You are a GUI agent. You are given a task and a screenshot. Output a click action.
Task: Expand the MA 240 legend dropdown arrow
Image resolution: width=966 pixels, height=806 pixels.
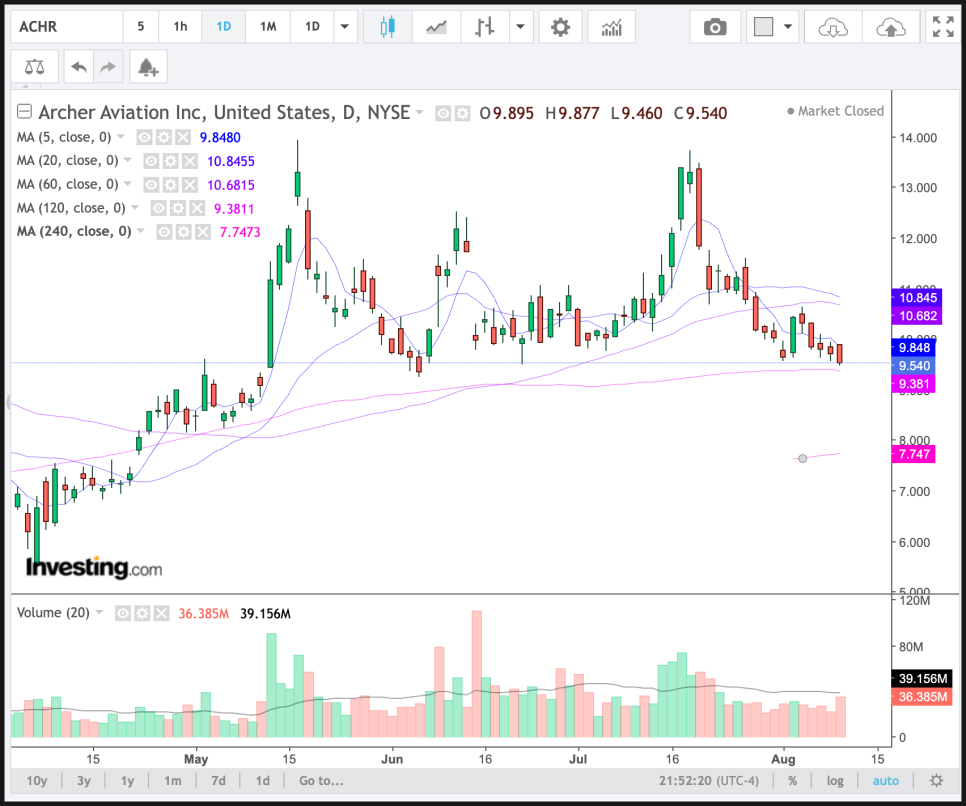[141, 230]
